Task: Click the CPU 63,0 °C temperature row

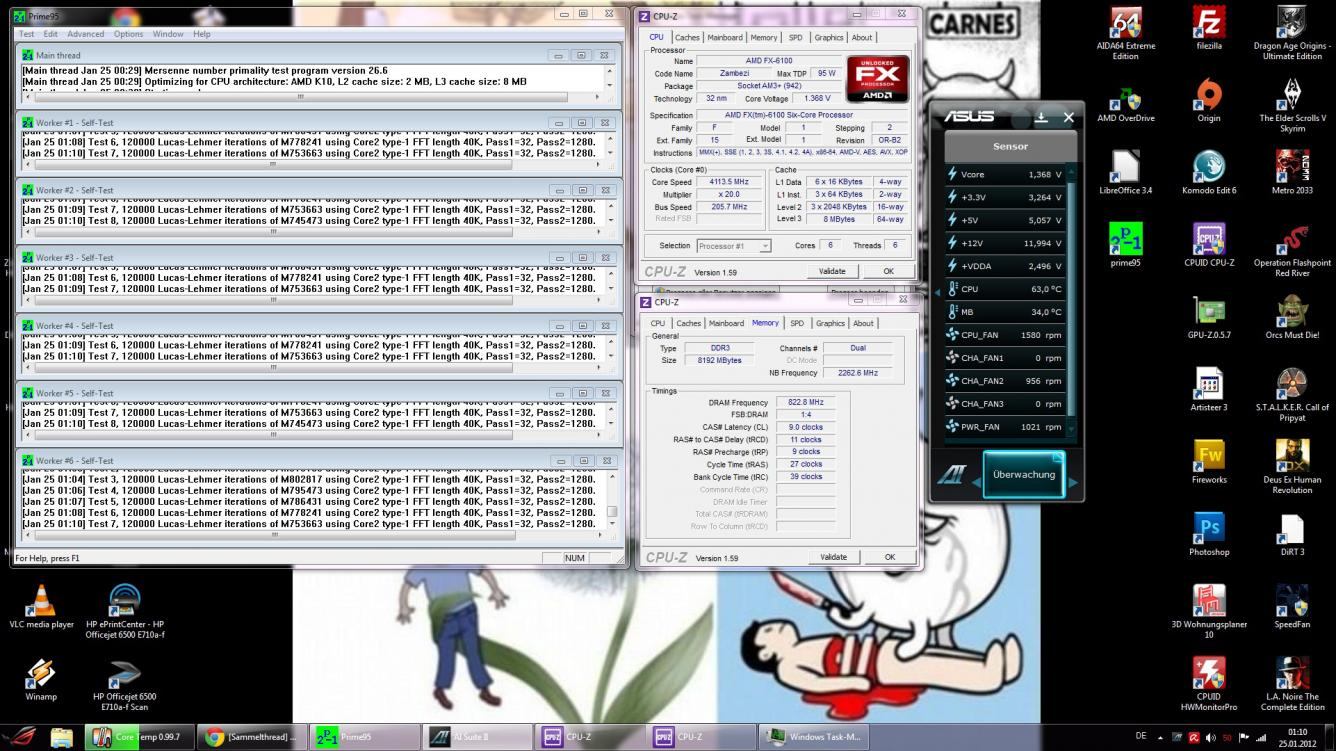Action: pos(1005,289)
